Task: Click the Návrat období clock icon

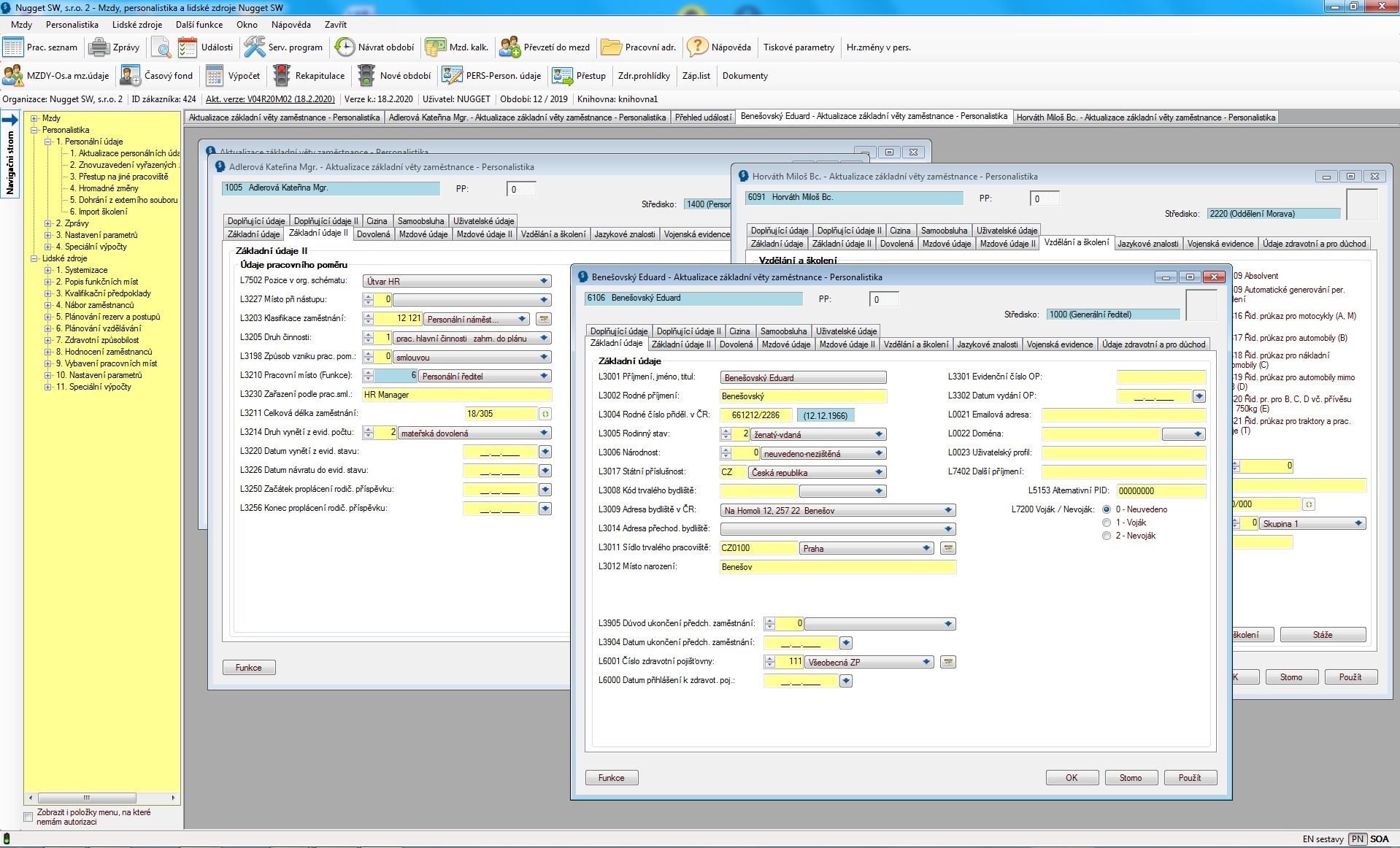Action: point(345,47)
